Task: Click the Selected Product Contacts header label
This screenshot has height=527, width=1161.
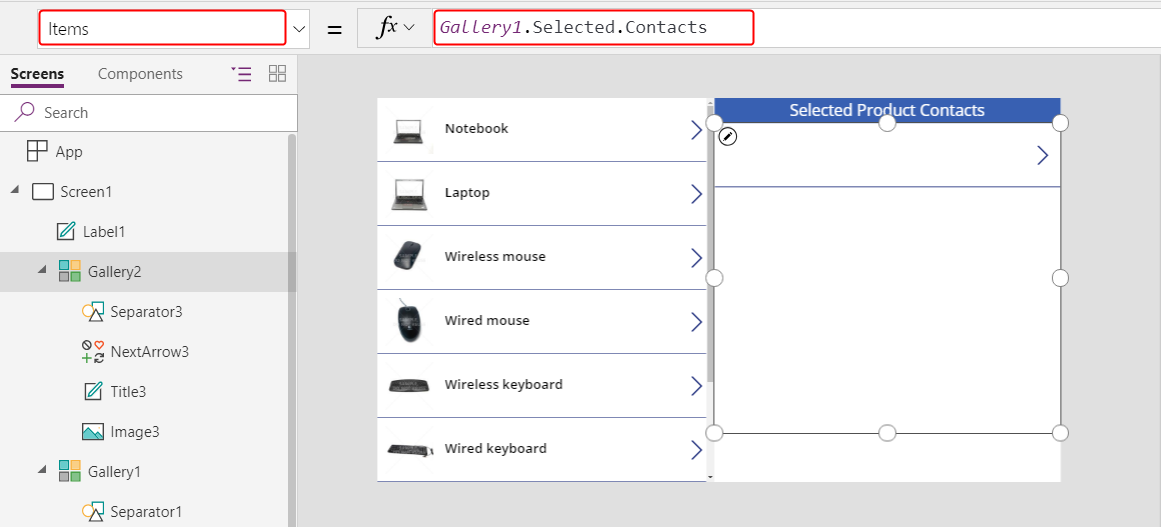Action: click(887, 110)
